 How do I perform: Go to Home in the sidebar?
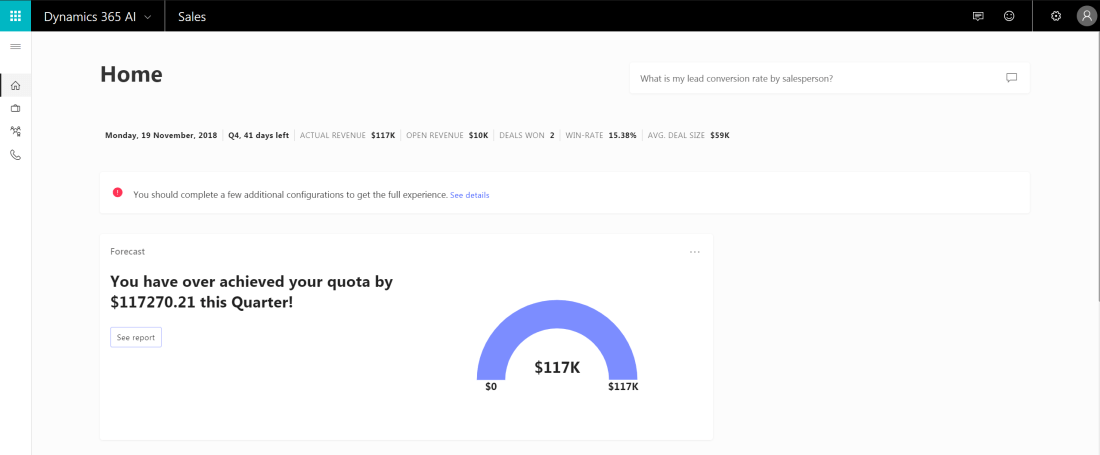[15, 85]
